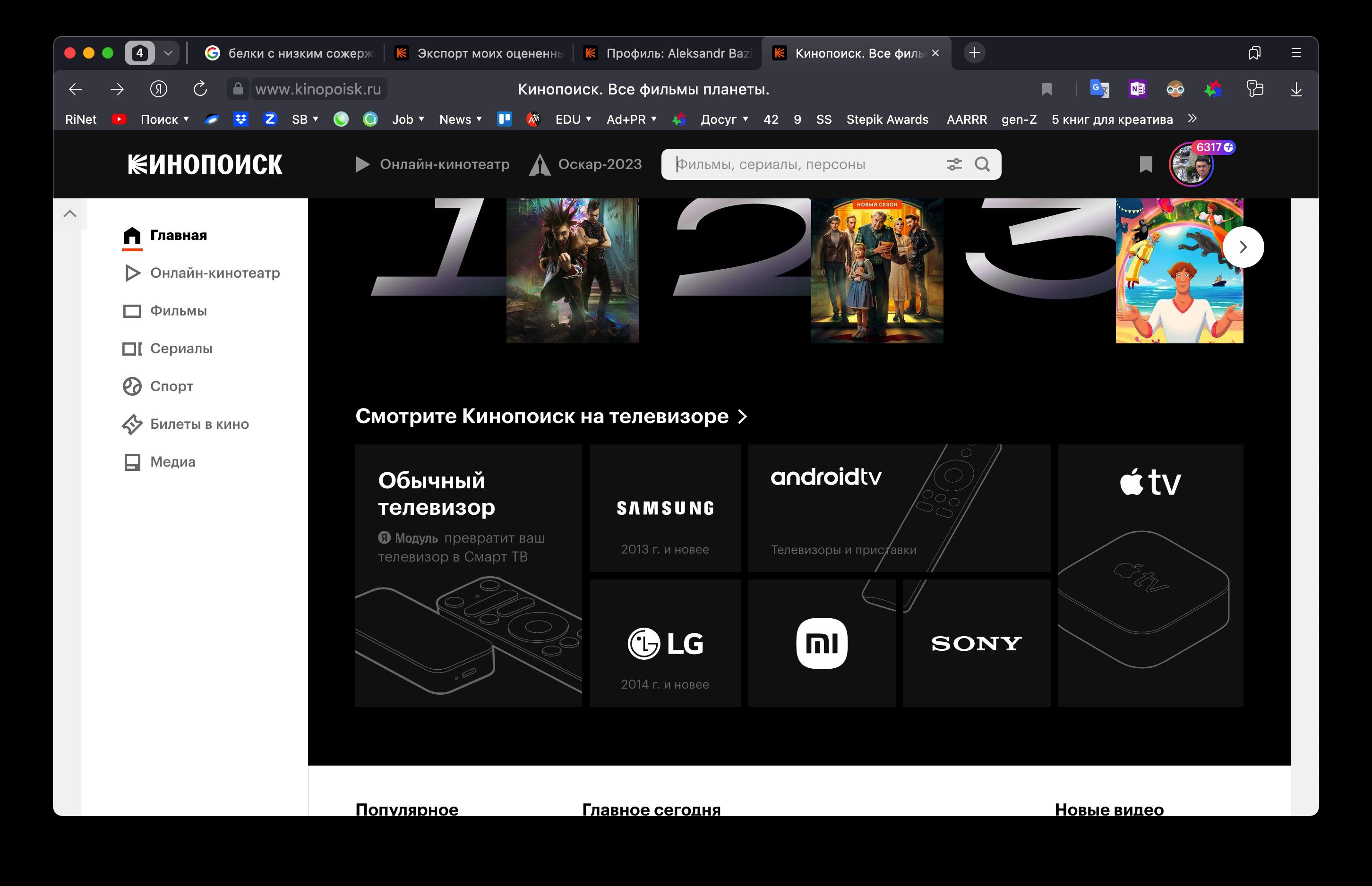Open the number 1 ranked movie poster
Viewport: 1372px width, 886px height.
pos(573,271)
